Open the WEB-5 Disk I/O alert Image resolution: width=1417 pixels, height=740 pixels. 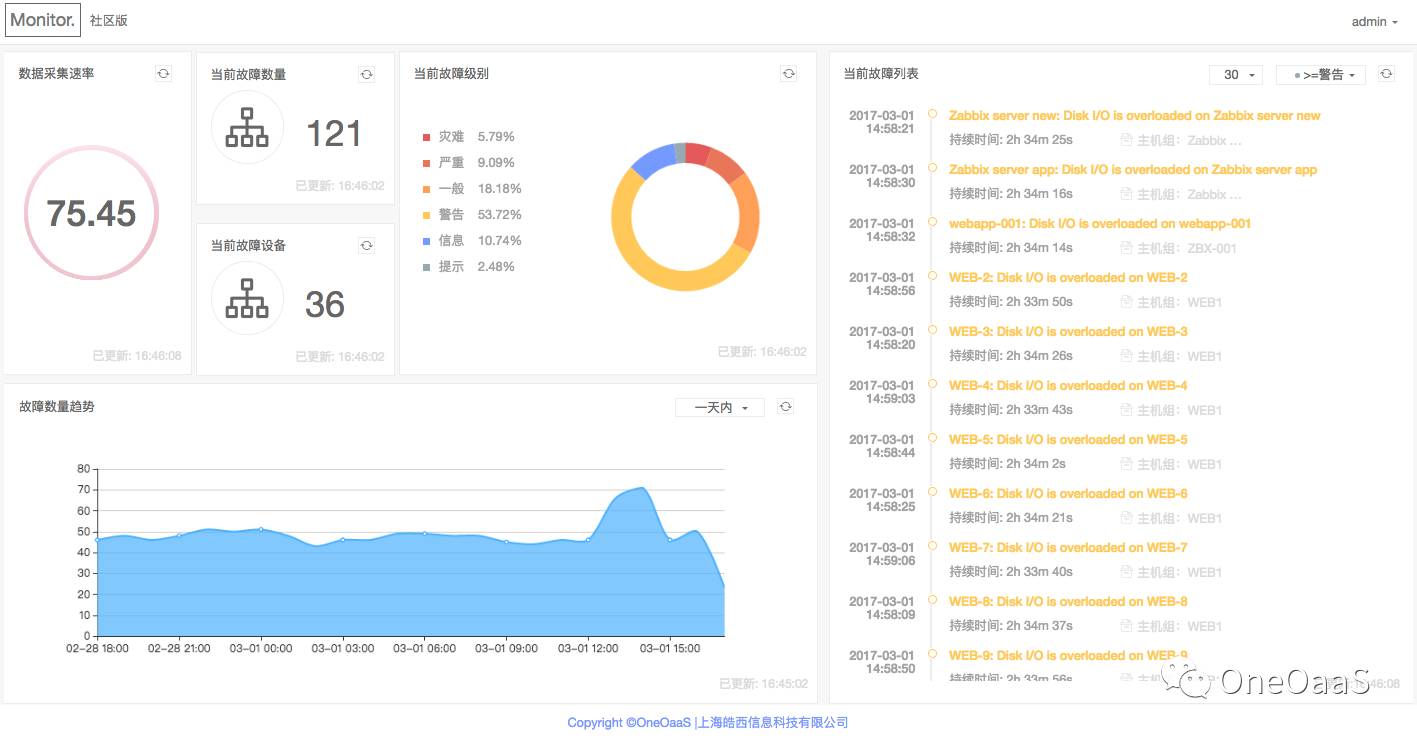coord(1068,440)
